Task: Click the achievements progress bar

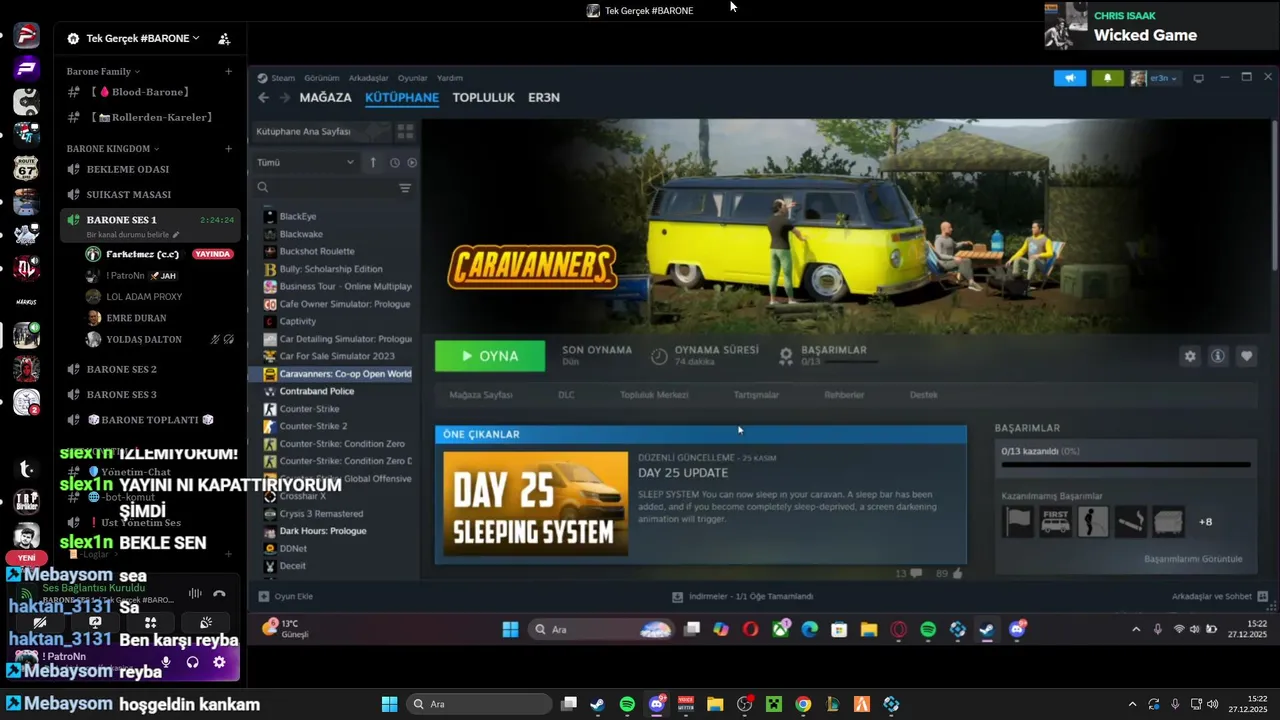Action: click(1126, 465)
